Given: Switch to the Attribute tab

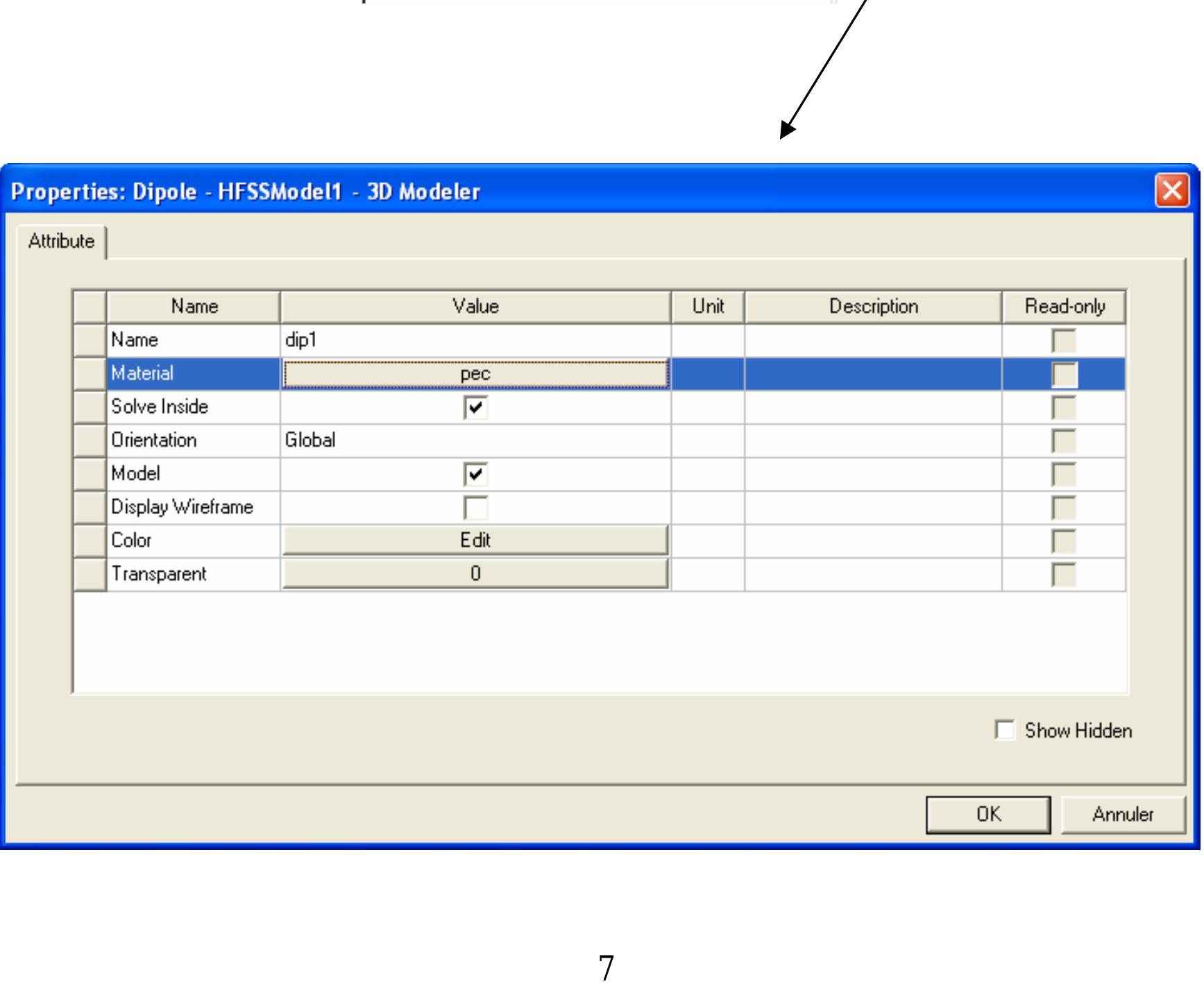Looking at the screenshot, I should [61, 241].
